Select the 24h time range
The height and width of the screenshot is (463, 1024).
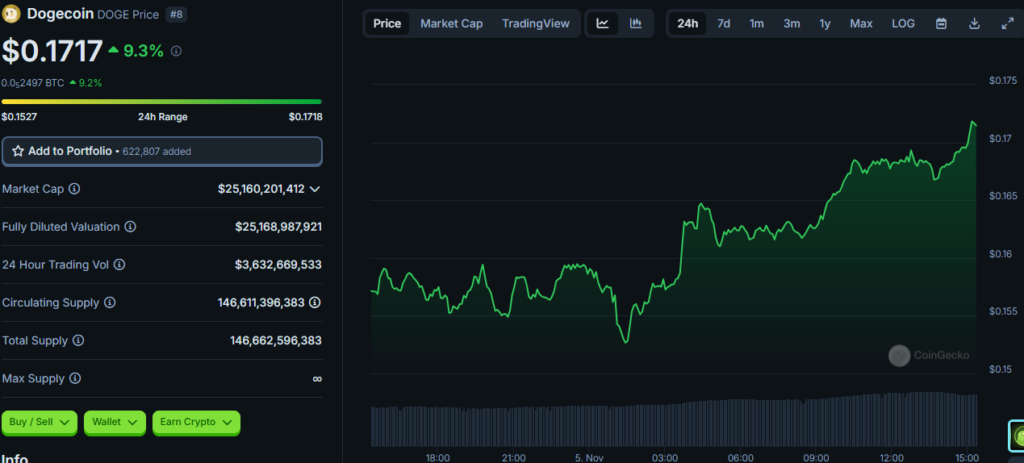coord(688,24)
